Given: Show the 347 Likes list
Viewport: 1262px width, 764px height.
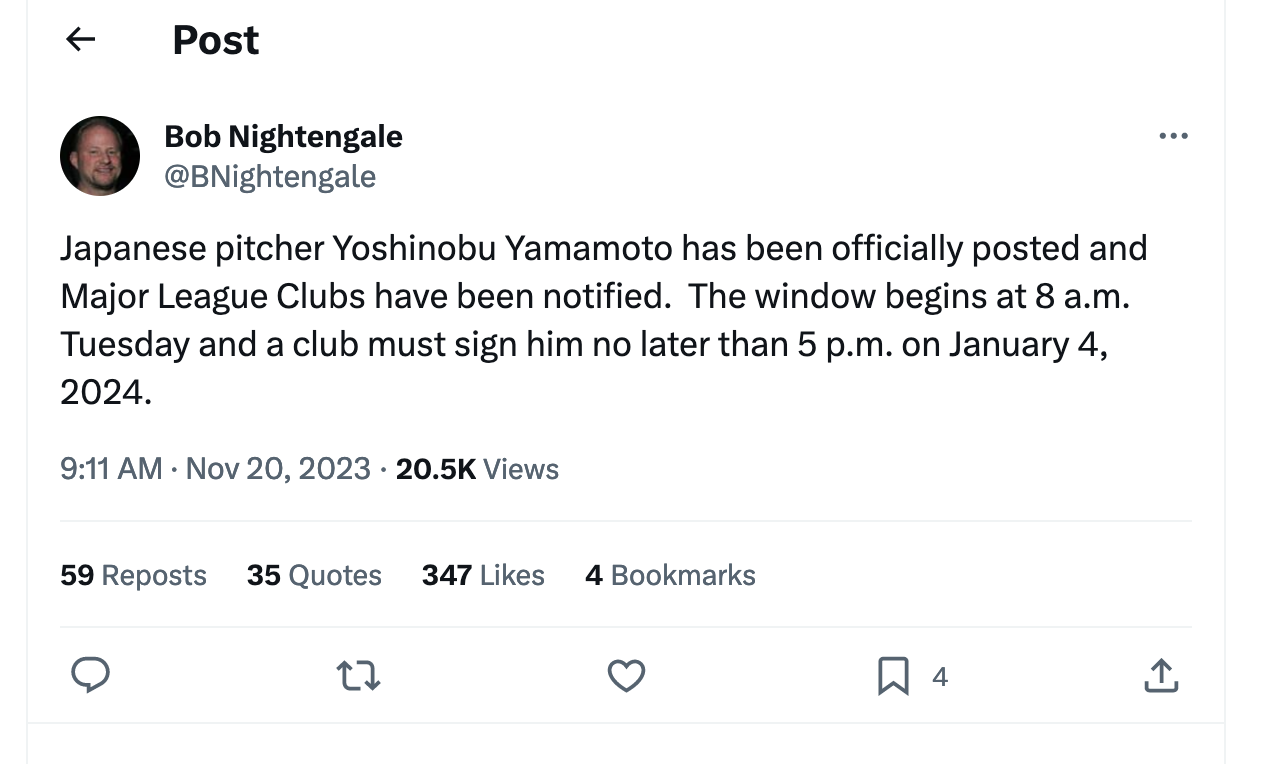Looking at the screenshot, I should pos(483,575).
